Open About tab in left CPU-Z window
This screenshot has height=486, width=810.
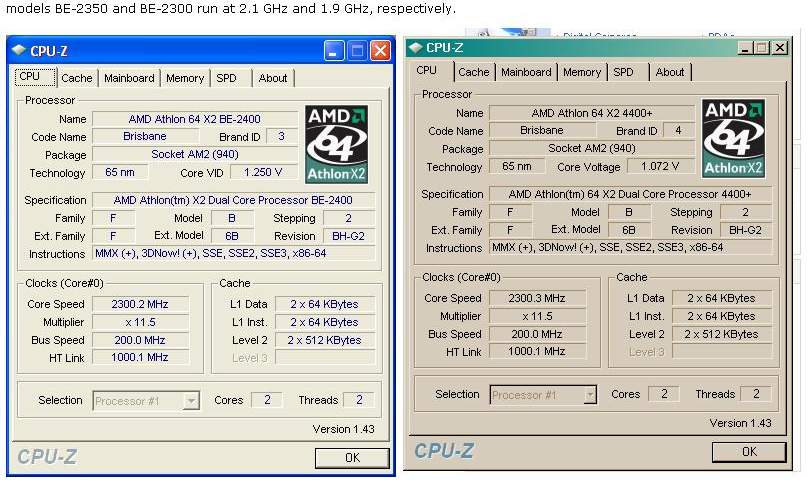point(273,78)
